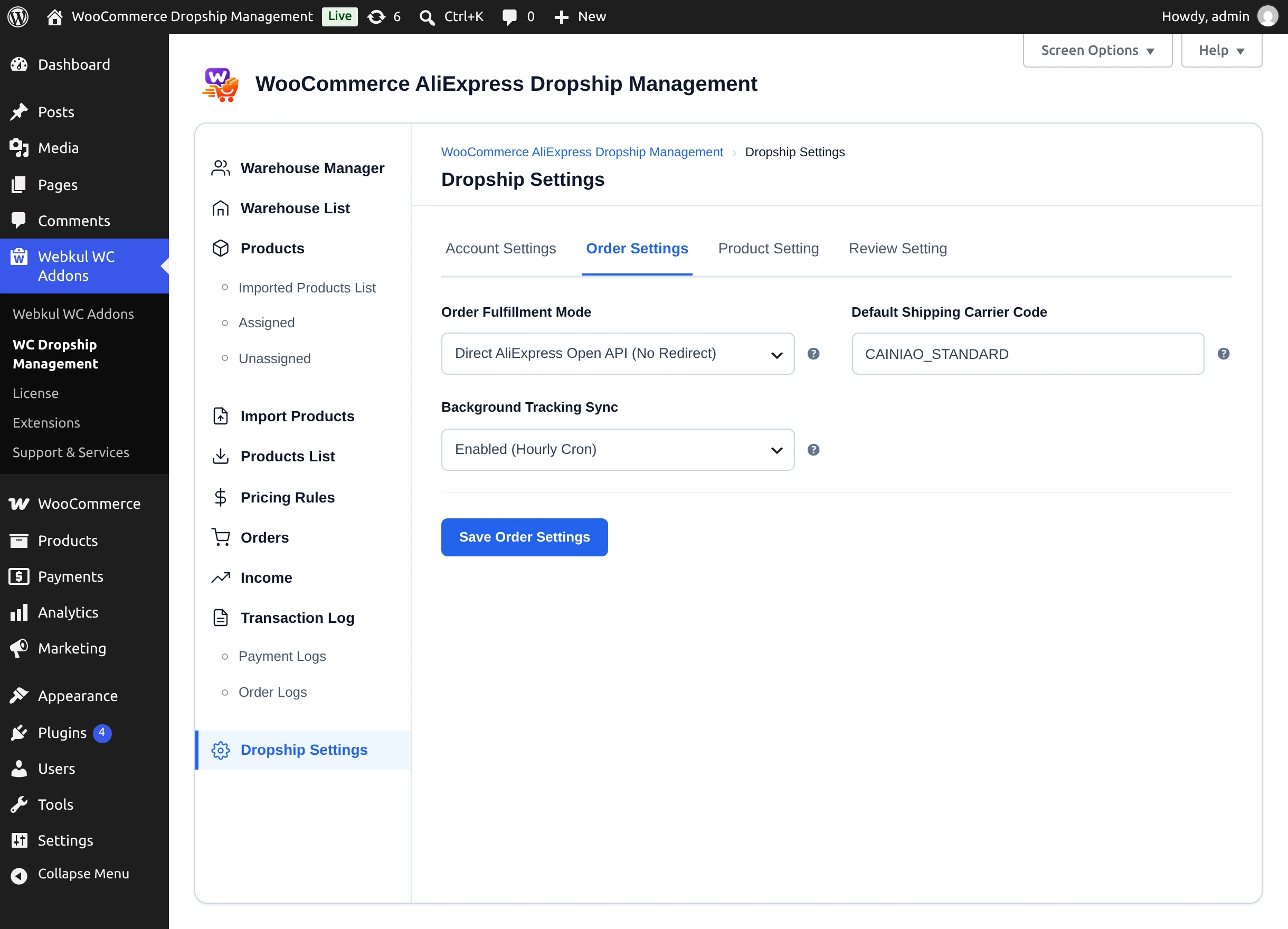Open the Assigned products submenu
The height and width of the screenshot is (929, 1288).
coord(267,323)
